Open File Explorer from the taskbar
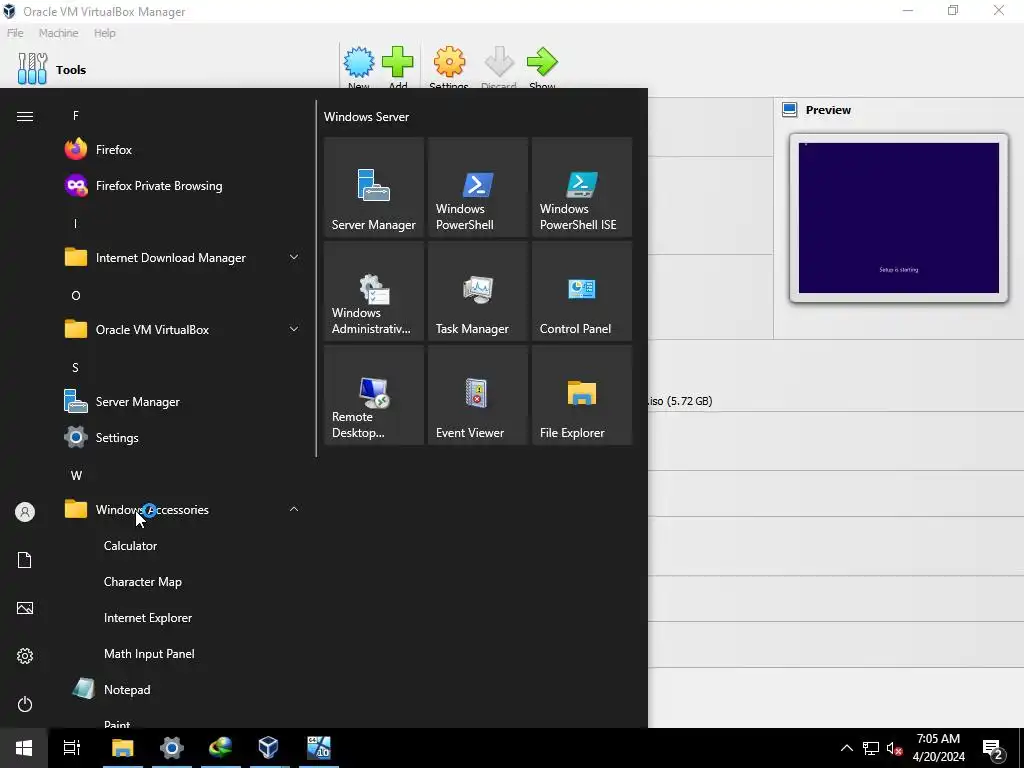 coord(123,748)
